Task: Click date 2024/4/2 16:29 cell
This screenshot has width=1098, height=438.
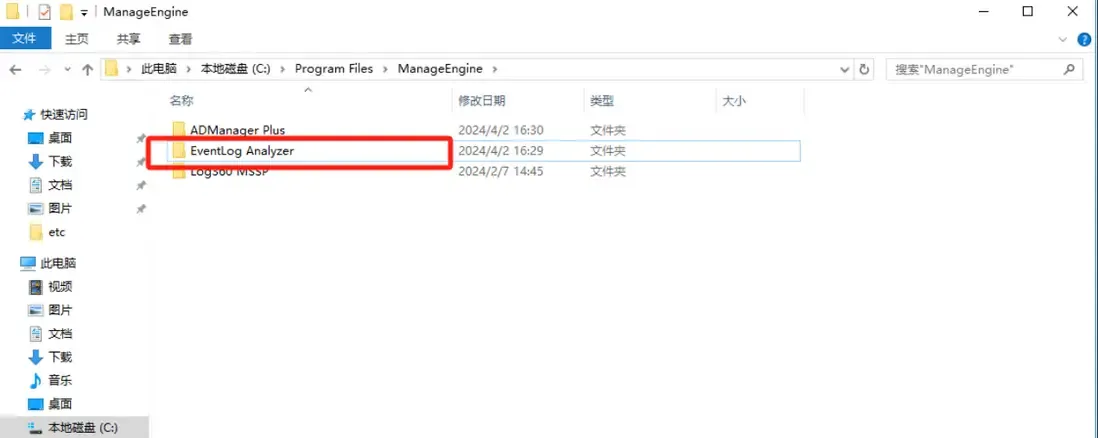Action: click(501, 151)
